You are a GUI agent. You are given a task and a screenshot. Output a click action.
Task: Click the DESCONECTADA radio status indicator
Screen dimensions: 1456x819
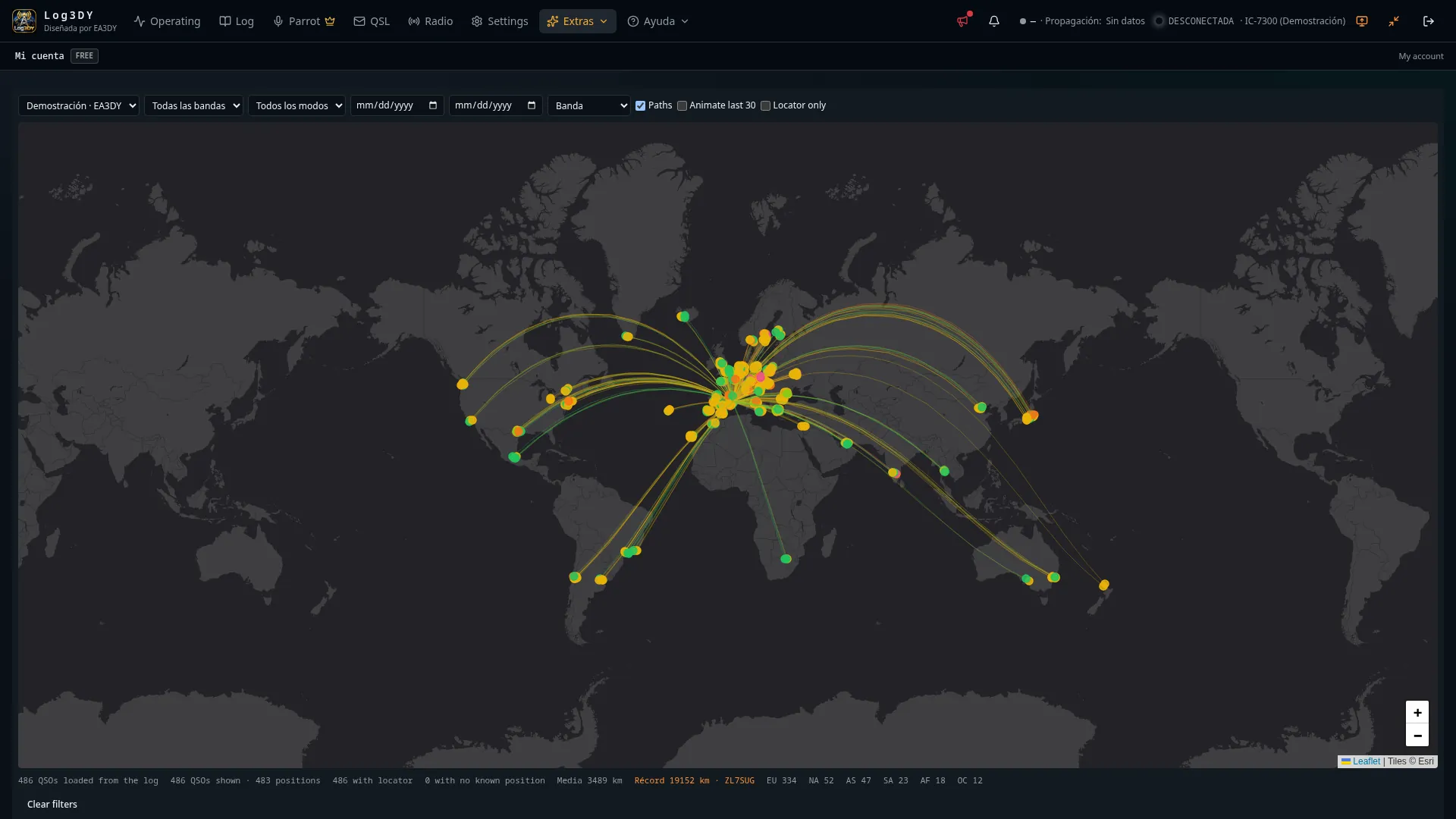click(1194, 21)
